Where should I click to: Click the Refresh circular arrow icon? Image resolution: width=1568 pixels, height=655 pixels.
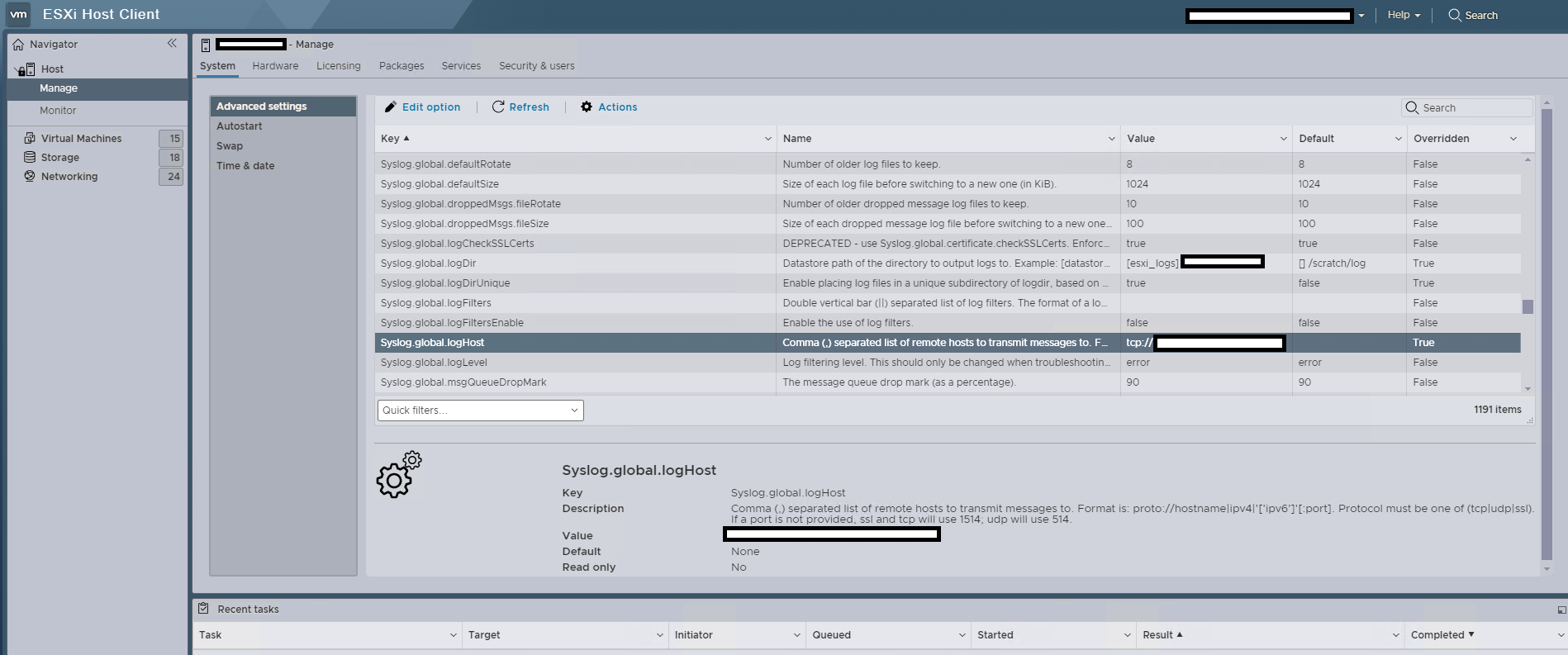(x=498, y=107)
